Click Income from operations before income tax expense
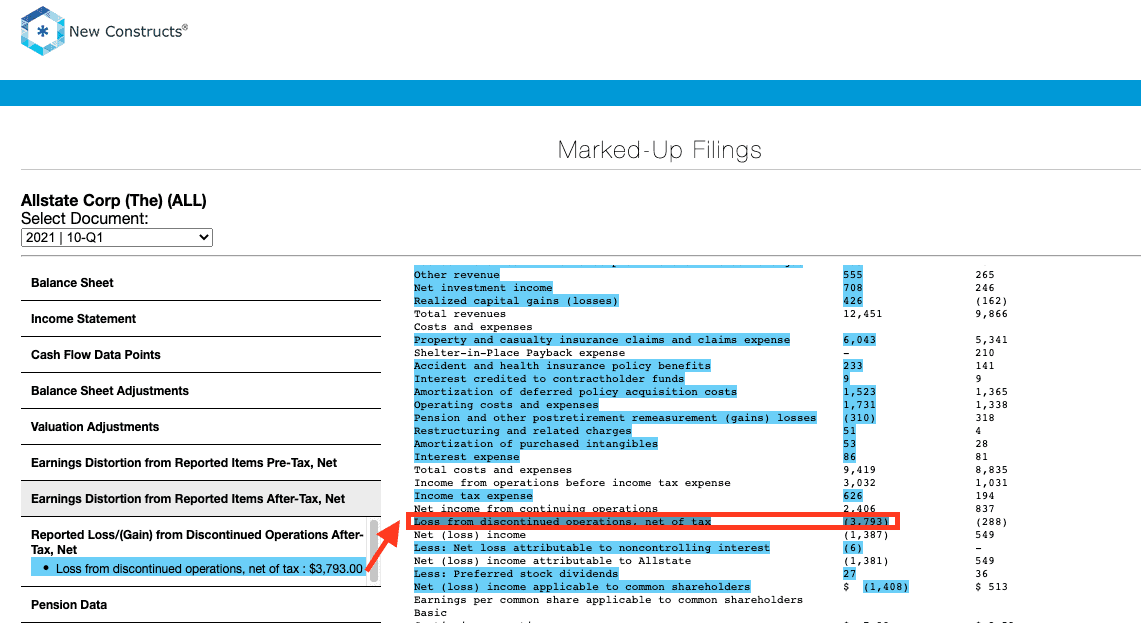This screenshot has height=623, width=1141. pos(572,483)
